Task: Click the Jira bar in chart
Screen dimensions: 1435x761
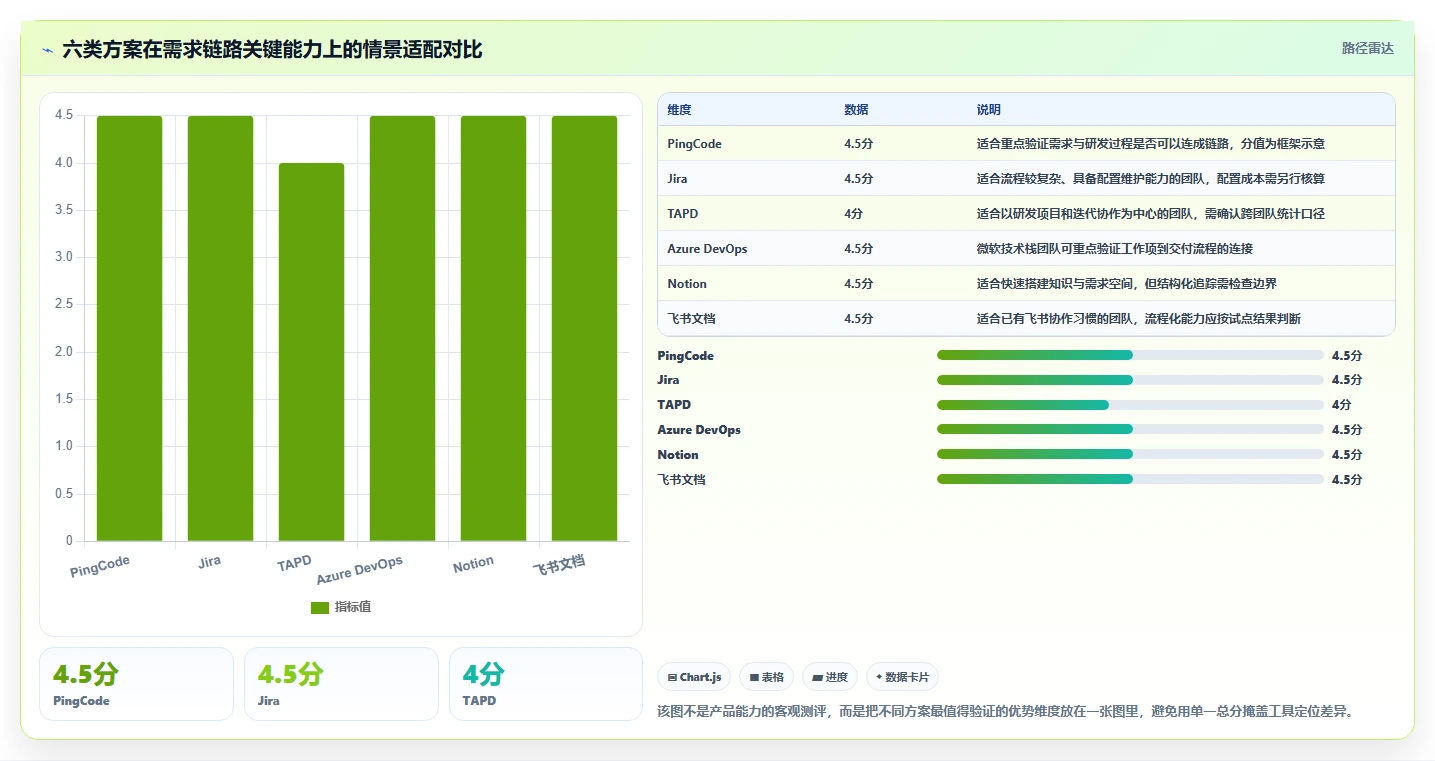Action: [221, 328]
